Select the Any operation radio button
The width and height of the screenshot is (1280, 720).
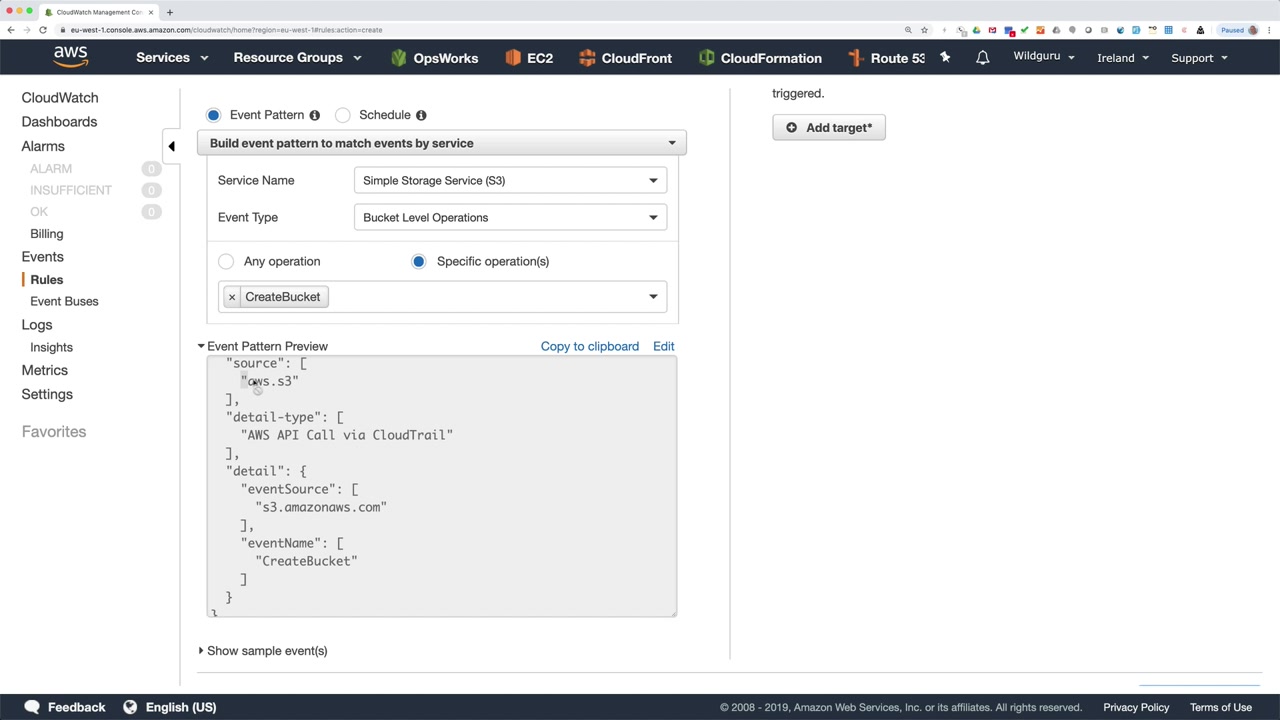click(226, 262)
